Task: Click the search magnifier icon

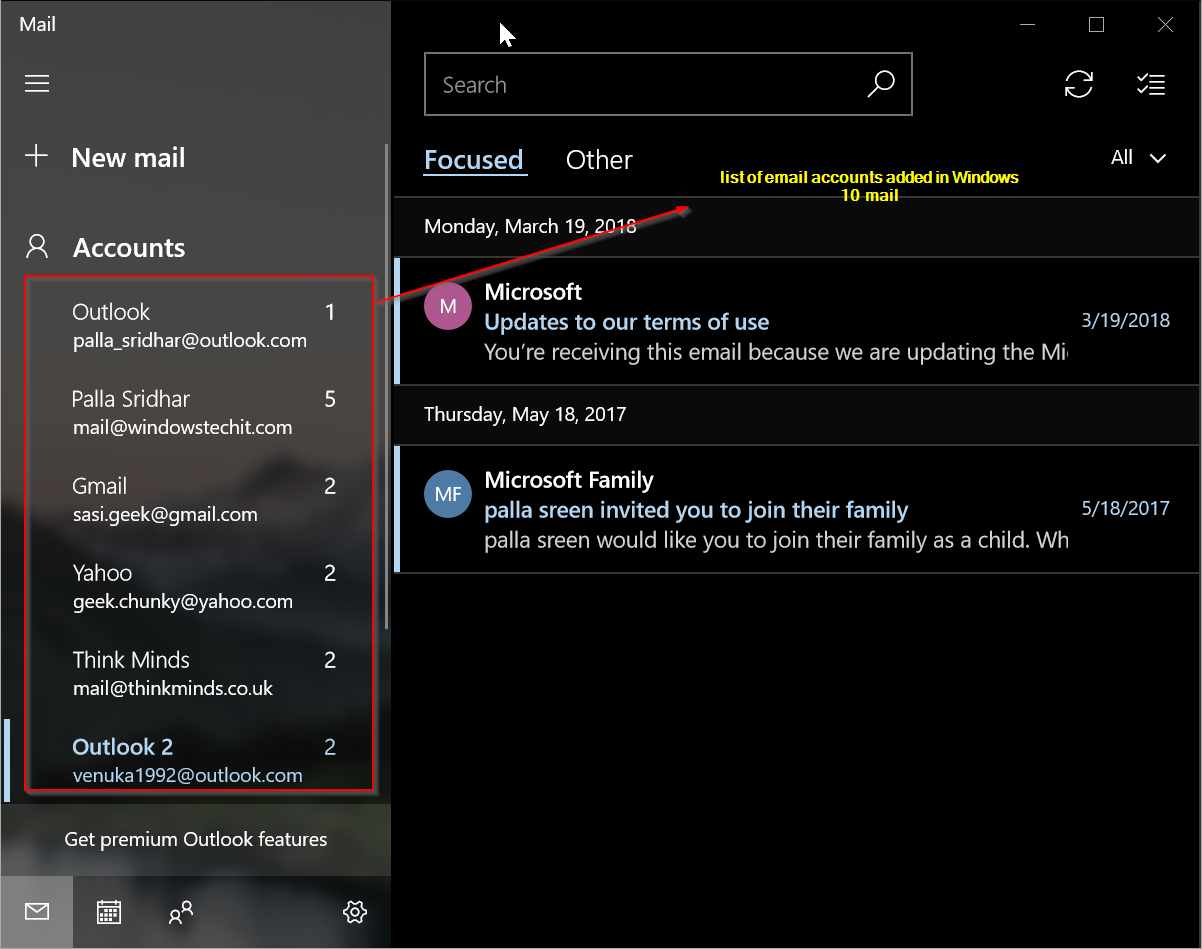Action: click(x=880, y=85)
